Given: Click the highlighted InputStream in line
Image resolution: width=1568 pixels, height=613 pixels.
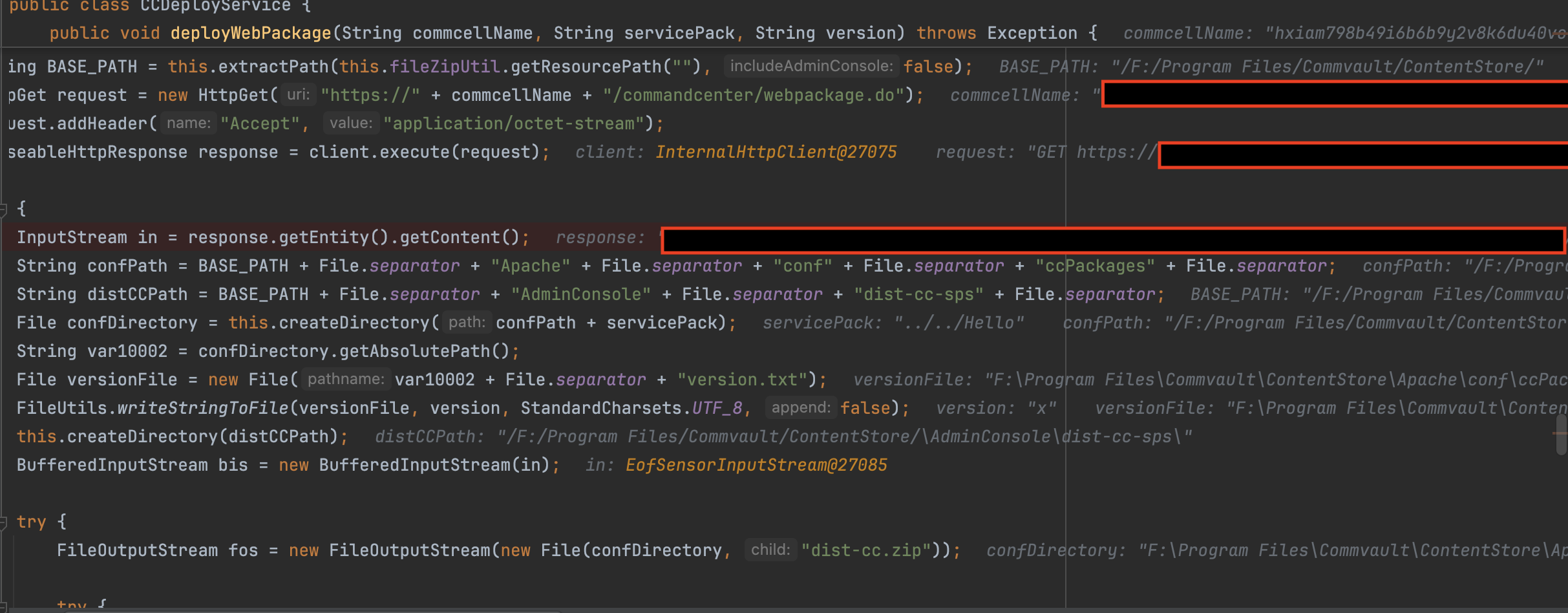Looking at the screenshot, I should pos(273,237).
